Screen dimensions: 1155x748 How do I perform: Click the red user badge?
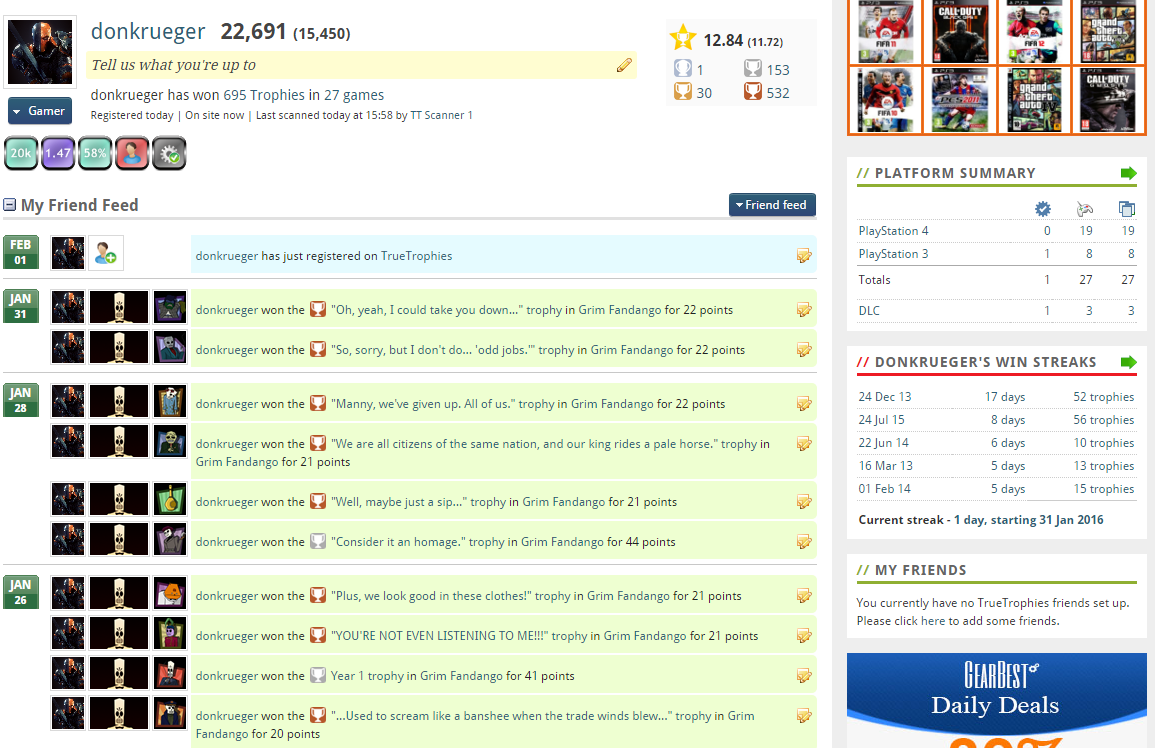132,153
